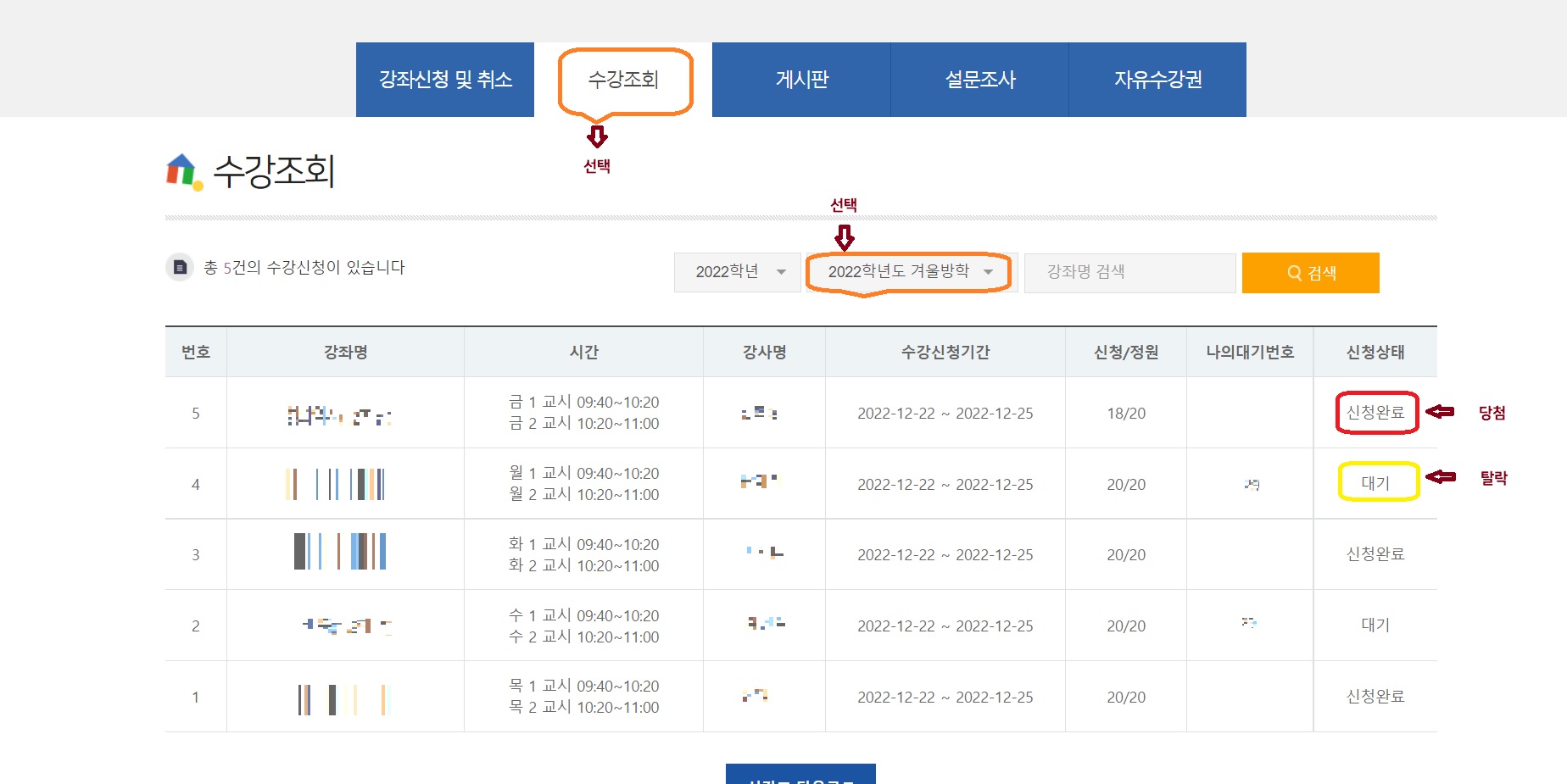Viewport: 1567px width, 784px height.
Task: Click the document icon beside 총 5건 message
Action: 180,267
